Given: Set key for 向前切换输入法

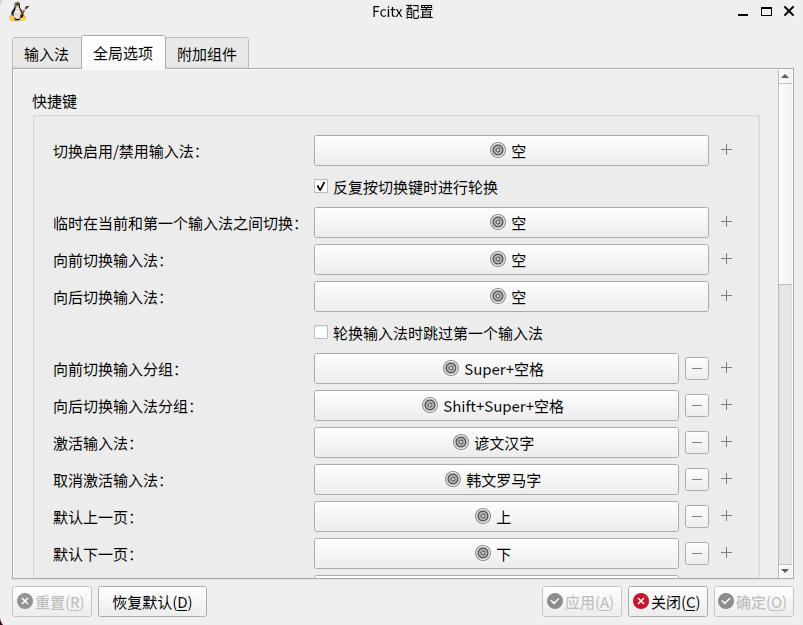Looking at the screenshot, I should coord(511,259).
